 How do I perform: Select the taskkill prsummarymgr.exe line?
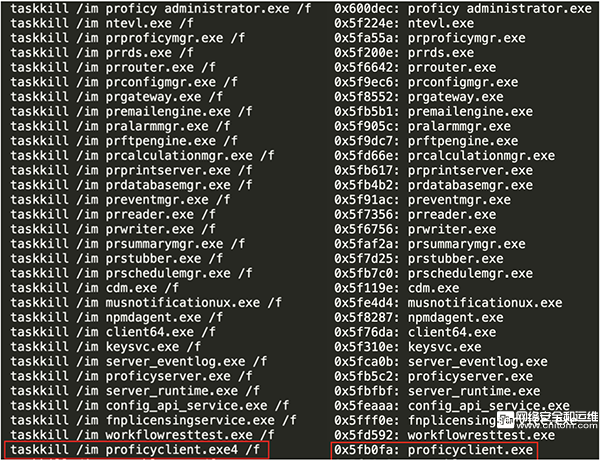127,244
